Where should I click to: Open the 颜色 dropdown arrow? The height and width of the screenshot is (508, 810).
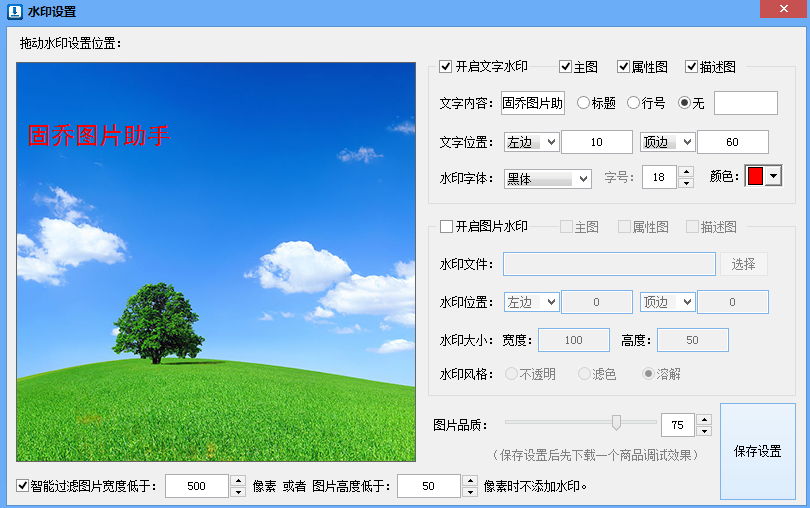pyautogui.click(x=773, y=176)
